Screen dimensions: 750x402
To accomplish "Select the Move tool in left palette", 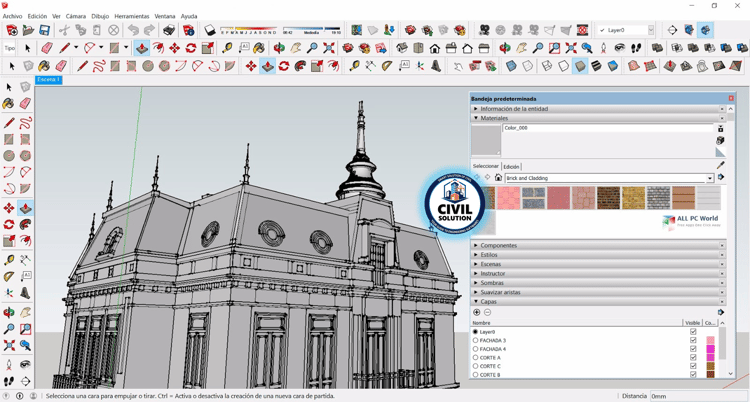I will [9, 208].
